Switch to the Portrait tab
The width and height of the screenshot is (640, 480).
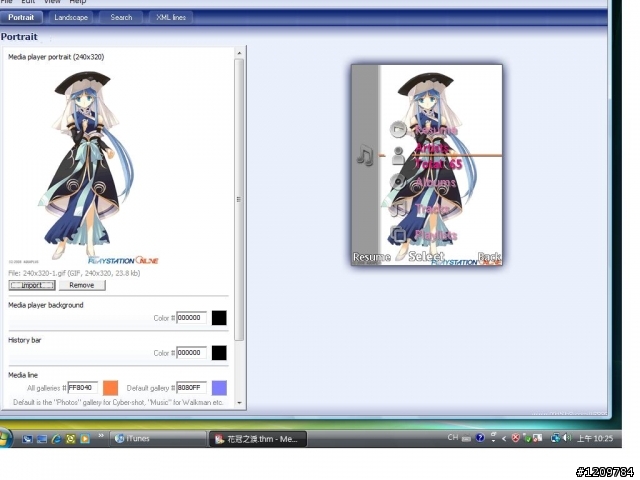(21, 18)
